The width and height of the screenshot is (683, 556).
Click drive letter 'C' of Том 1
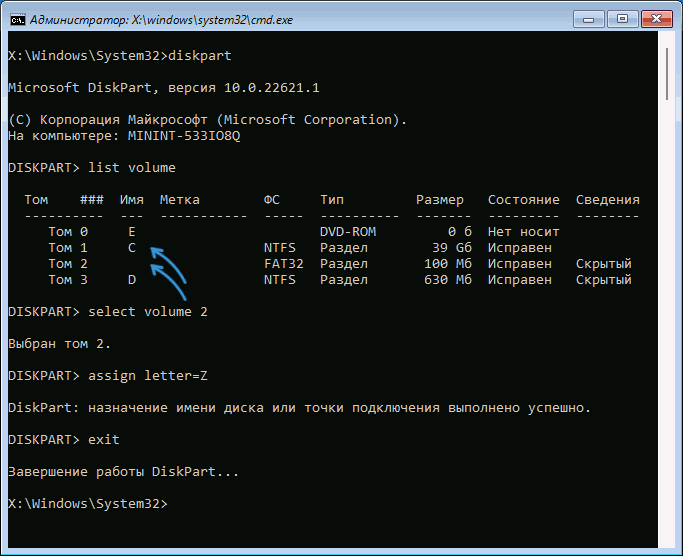[x=132, y=248]
